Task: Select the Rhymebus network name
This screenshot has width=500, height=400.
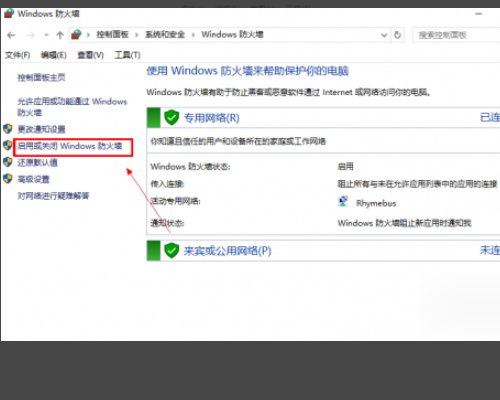Action: point(376,203)
